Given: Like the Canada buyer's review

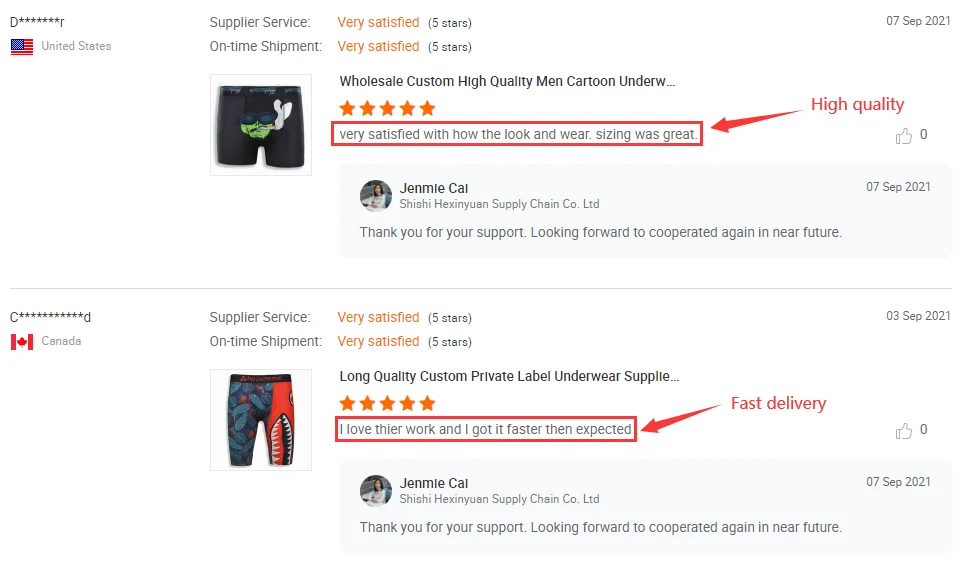Looking at the screenshot, I should click(903, 430).
